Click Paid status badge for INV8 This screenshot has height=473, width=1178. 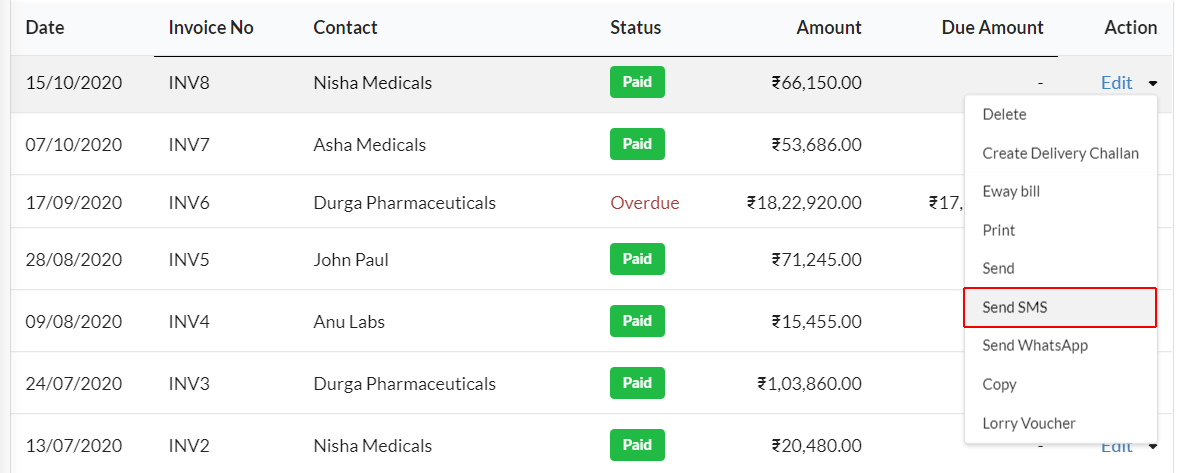pyautogui.click(x=637, y=82)
